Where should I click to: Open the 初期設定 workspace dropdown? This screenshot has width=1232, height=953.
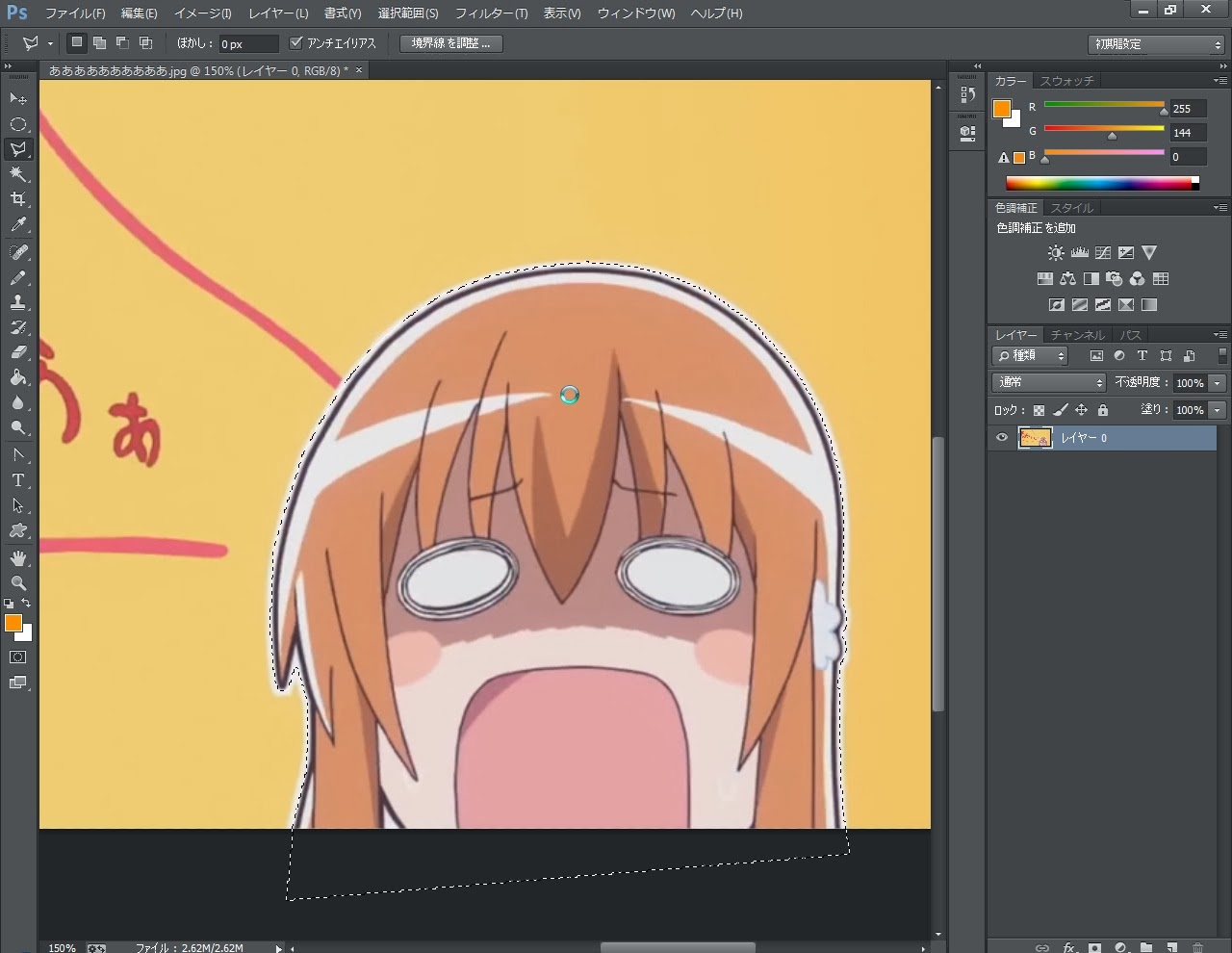[x=1156, y=44]
